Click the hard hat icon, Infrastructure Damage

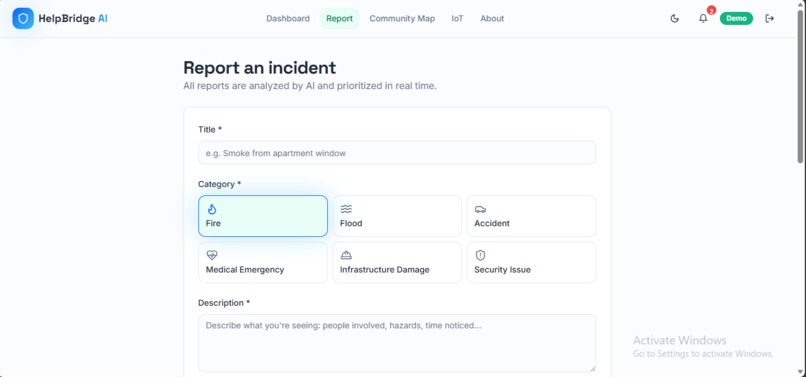[346, 255]
